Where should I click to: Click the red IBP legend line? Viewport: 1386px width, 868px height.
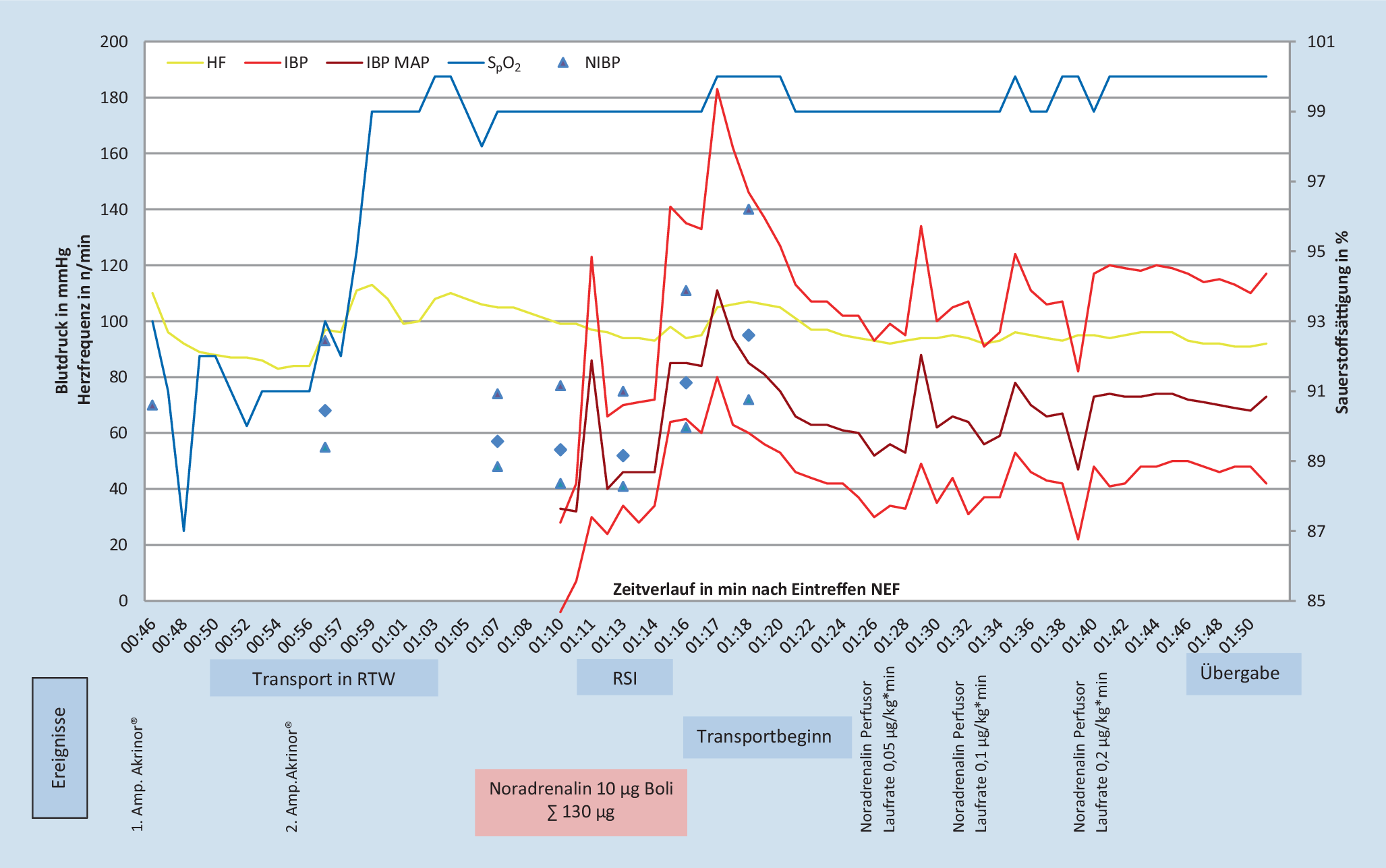point(262,63)
